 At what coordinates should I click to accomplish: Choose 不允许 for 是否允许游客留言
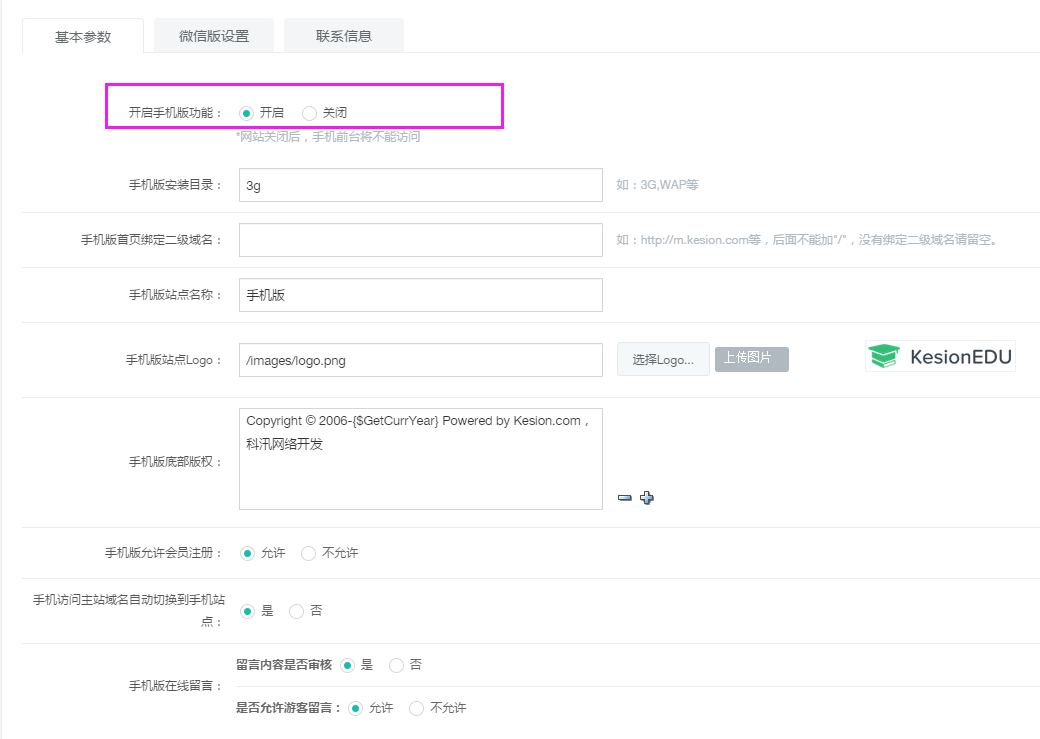[x=417, y=708]
